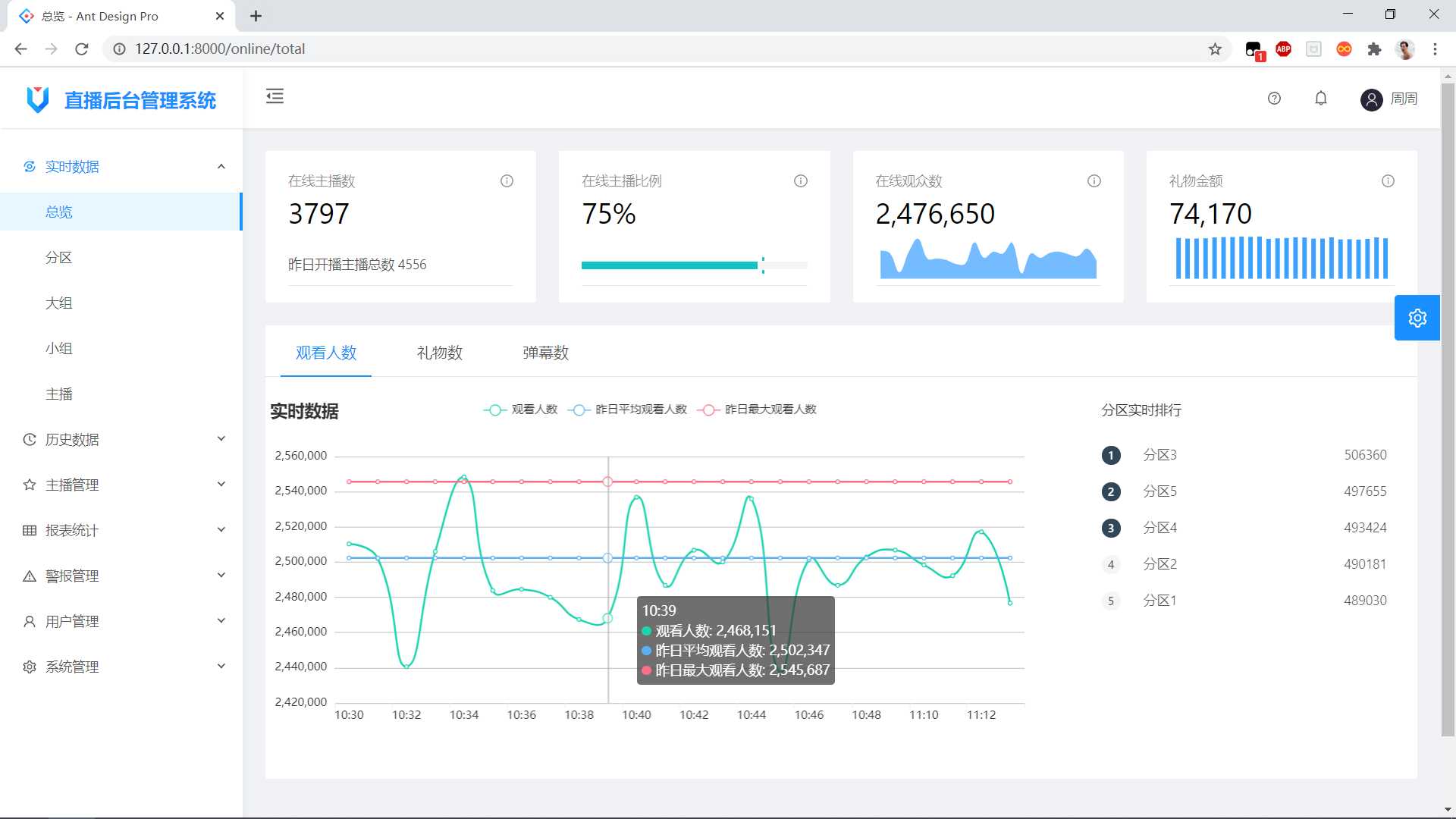Expand the 历史数据 submenu chevron
Viewport: 1456px width, 819px height.
pos(221,439)
